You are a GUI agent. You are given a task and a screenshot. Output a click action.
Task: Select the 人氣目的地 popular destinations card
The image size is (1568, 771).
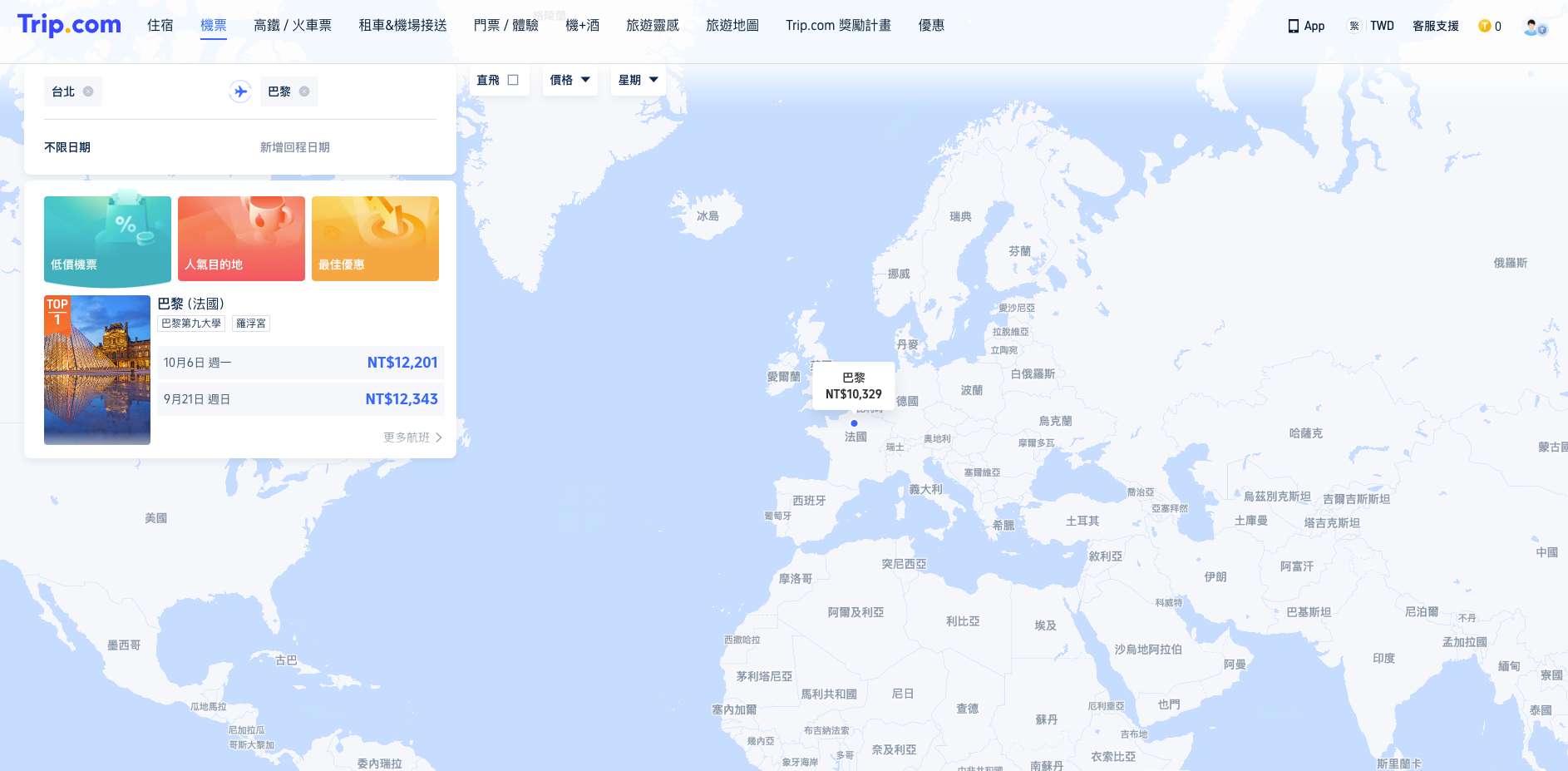[x=241, y=239]
